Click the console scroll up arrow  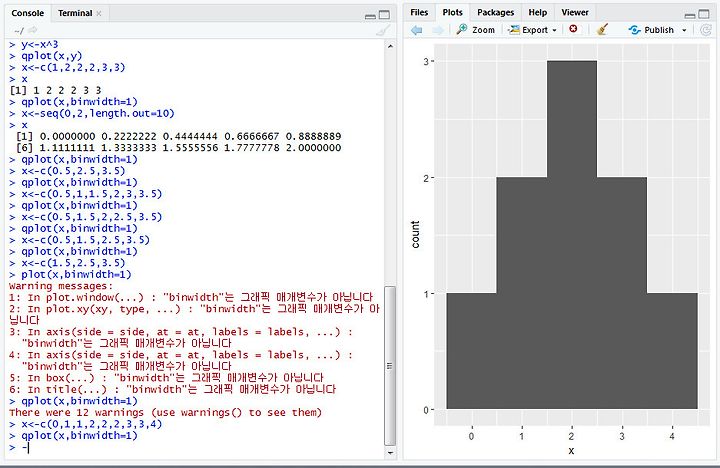[390, 46]
